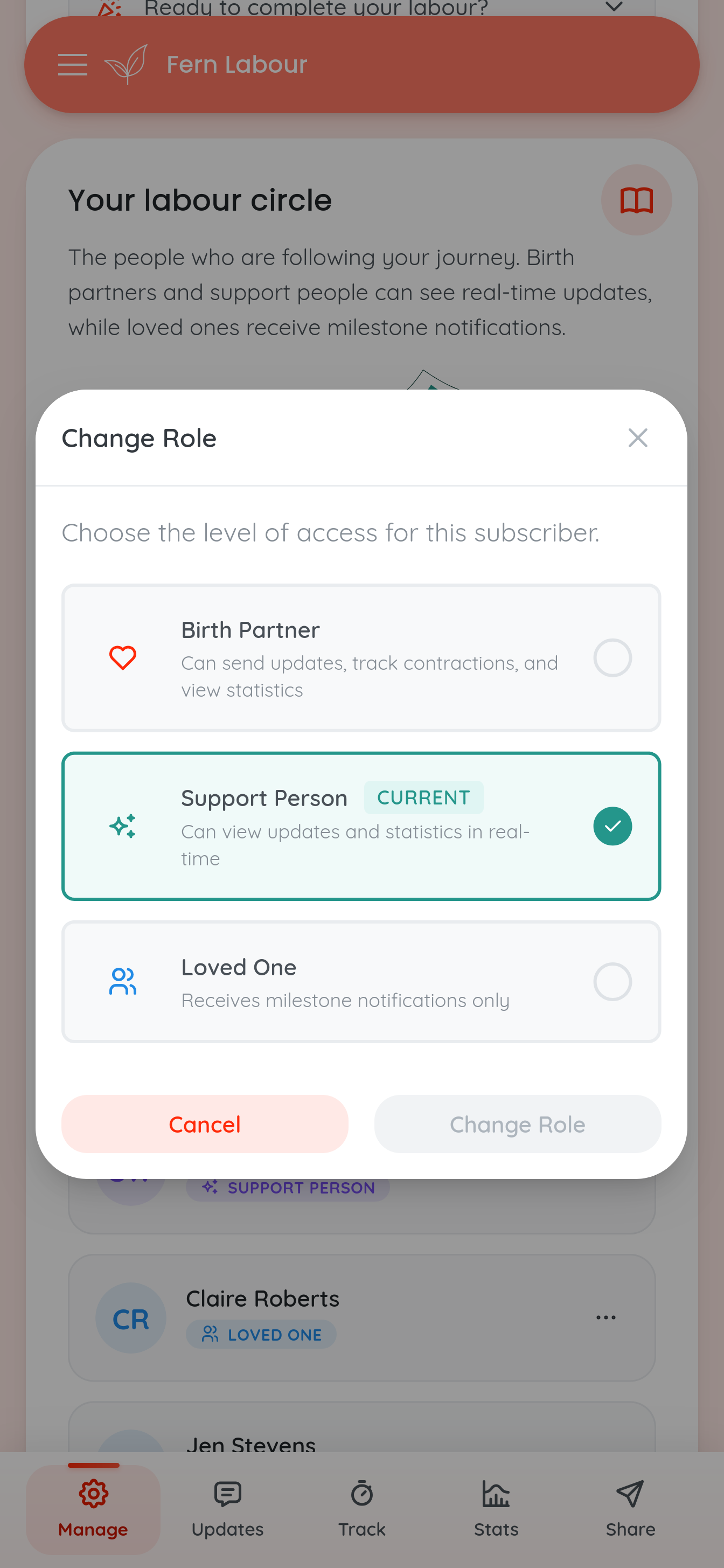The width and height of the screenshot is (724, 1568).
Task: Open the hamburger navigation menu
Action: tap(72, 64)
